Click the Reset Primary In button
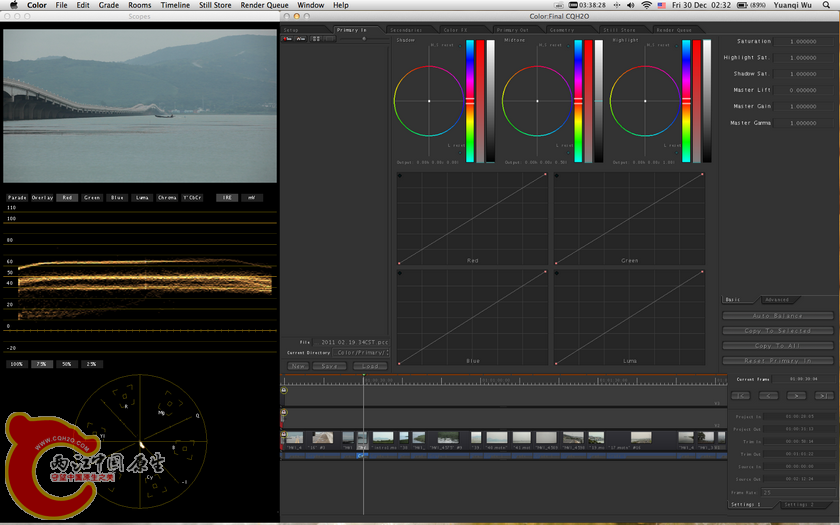Screen dimensions: 840x525 [777, 361]
